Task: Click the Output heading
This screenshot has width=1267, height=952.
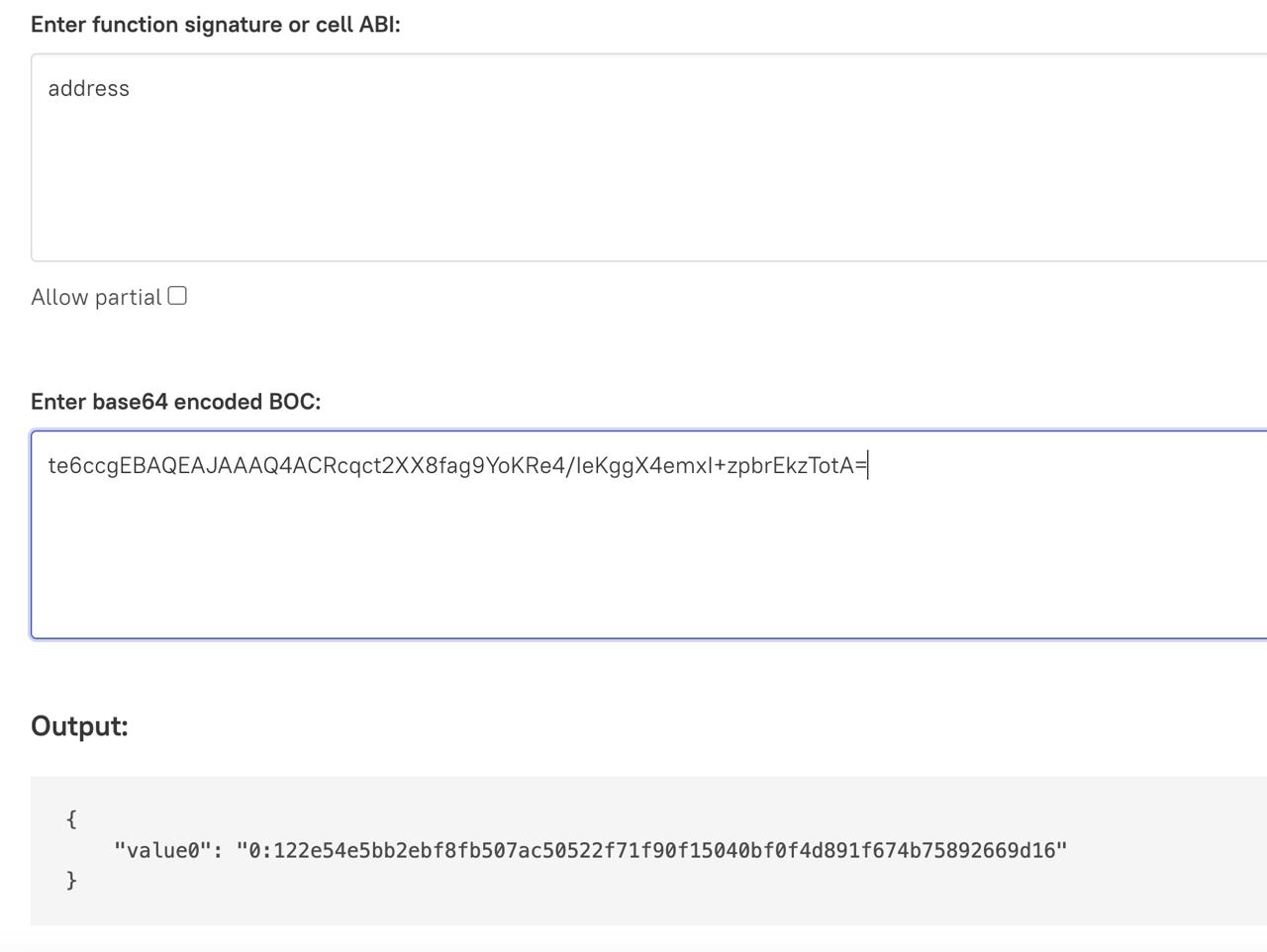Action: [79, 726]
